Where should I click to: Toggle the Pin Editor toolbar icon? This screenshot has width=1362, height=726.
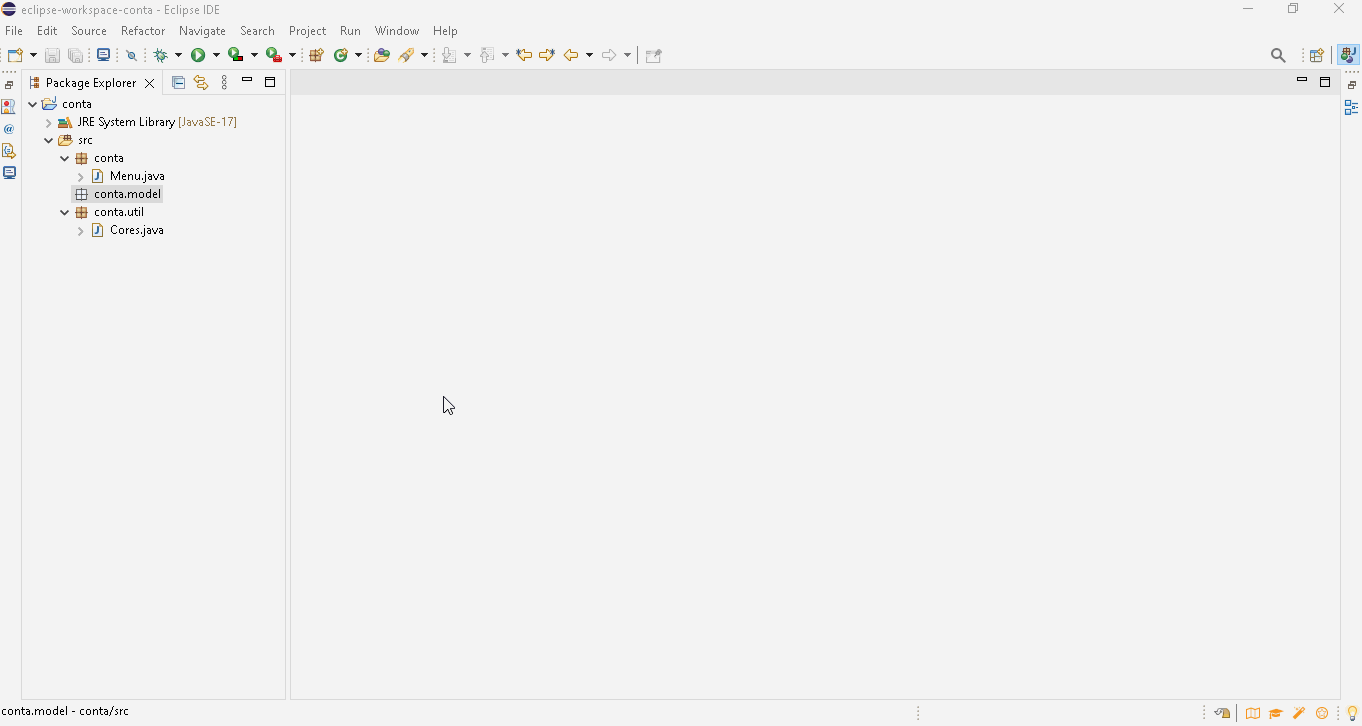[x=653, y=55]
